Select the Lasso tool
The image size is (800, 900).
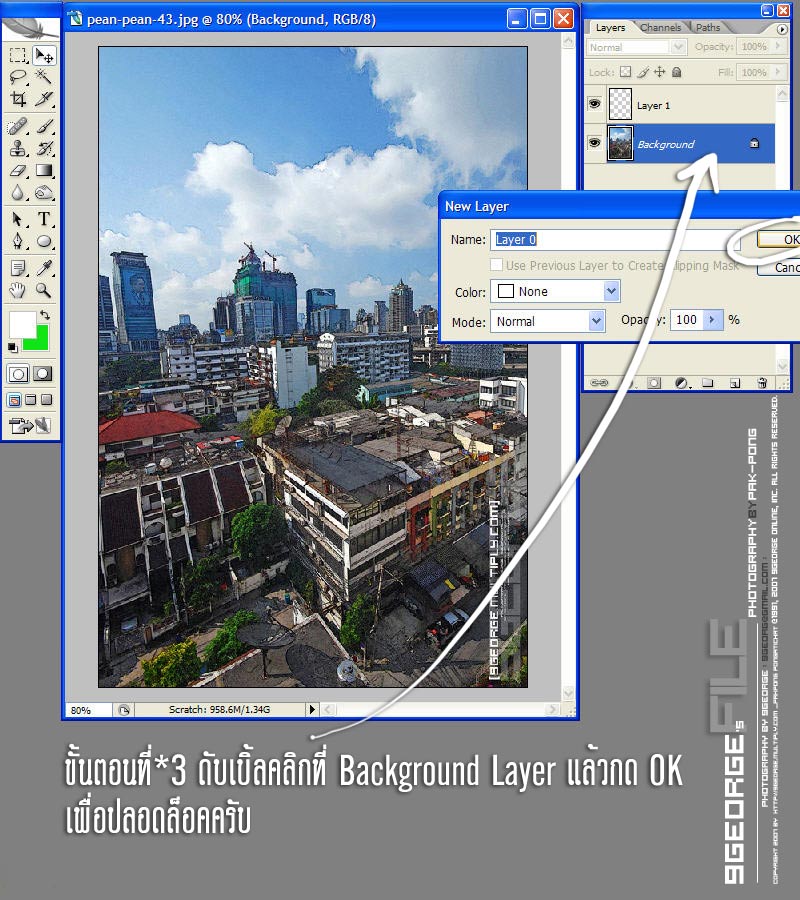tap(18, 76)
